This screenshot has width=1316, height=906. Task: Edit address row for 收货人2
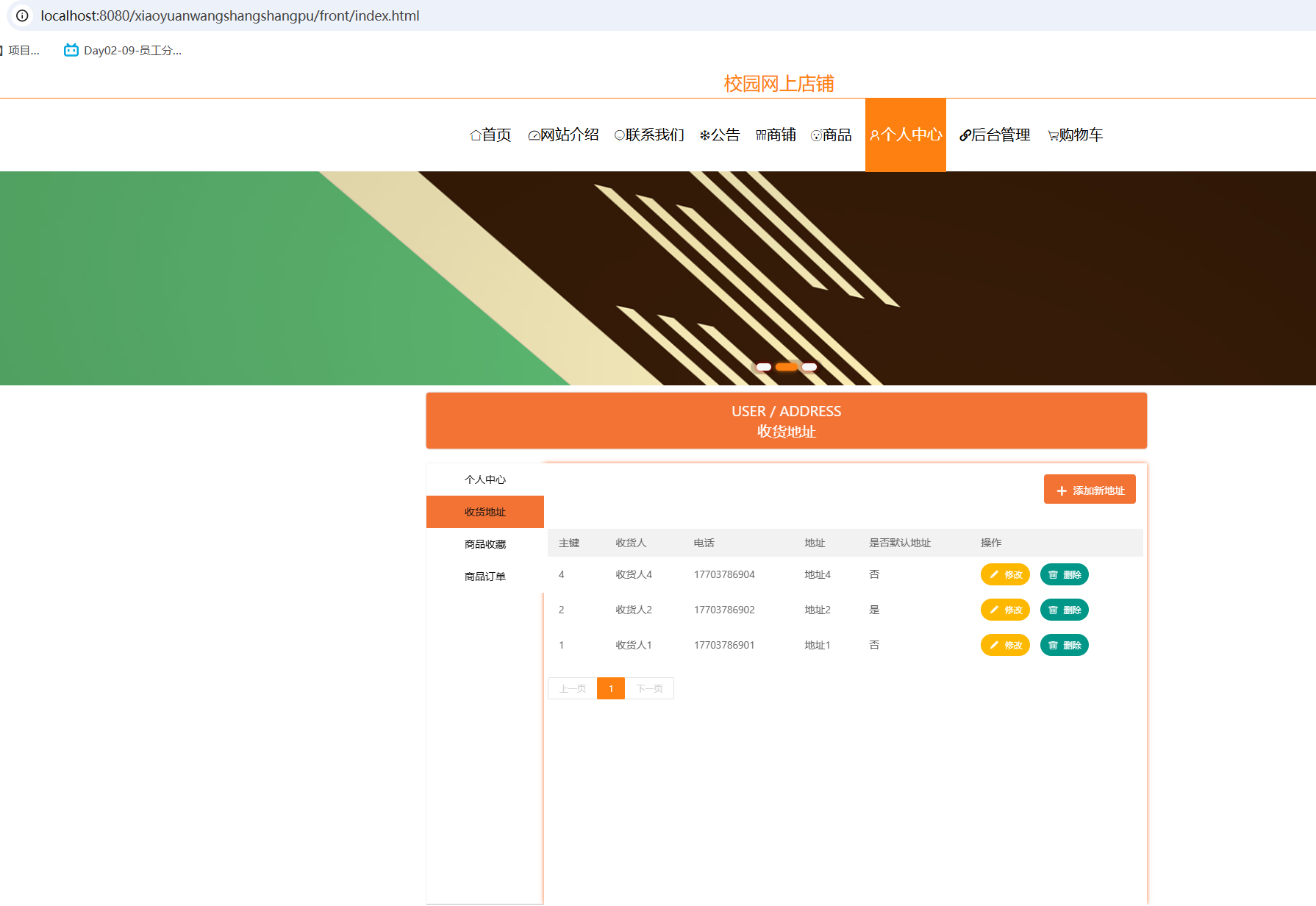[1005, 610]
